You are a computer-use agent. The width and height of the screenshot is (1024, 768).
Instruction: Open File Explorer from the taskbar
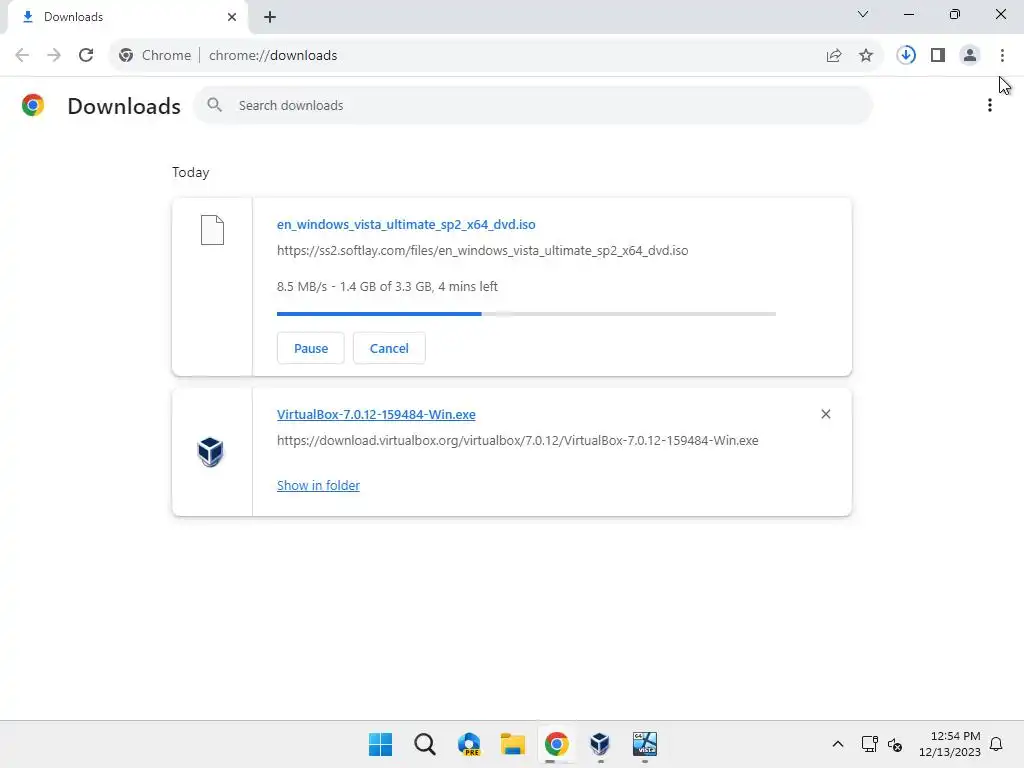coord(513,744)
